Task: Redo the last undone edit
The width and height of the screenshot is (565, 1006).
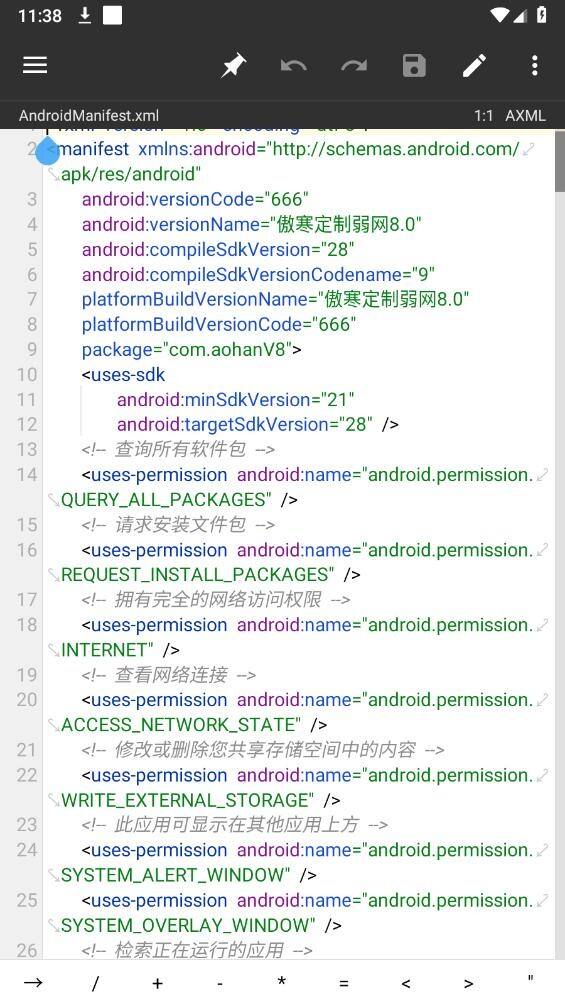Action: click(x=354, y=65)
